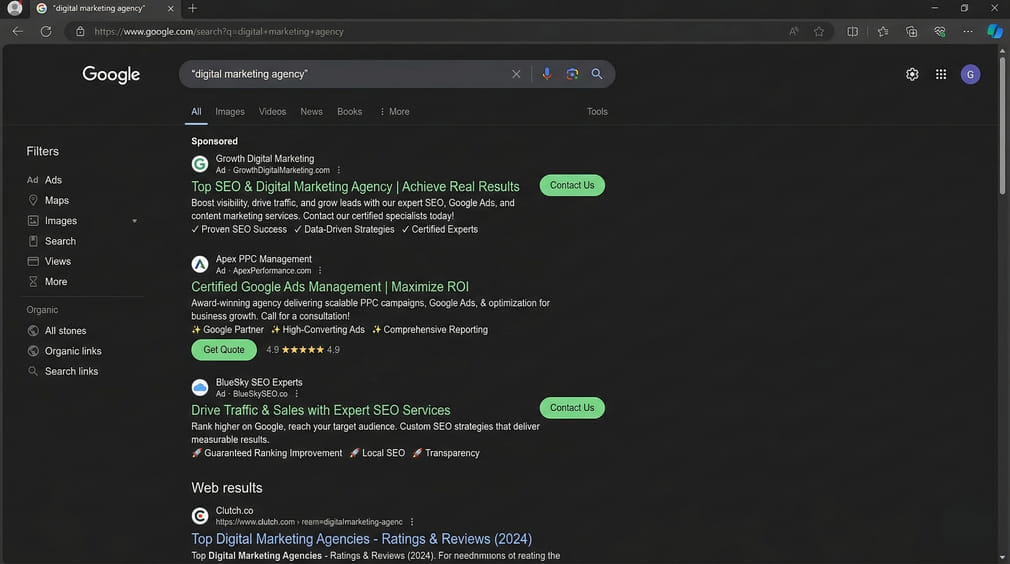Open options dots beside ApexPerformance.com
This screenshot has width=1010, height=564.
pos(319,270)
